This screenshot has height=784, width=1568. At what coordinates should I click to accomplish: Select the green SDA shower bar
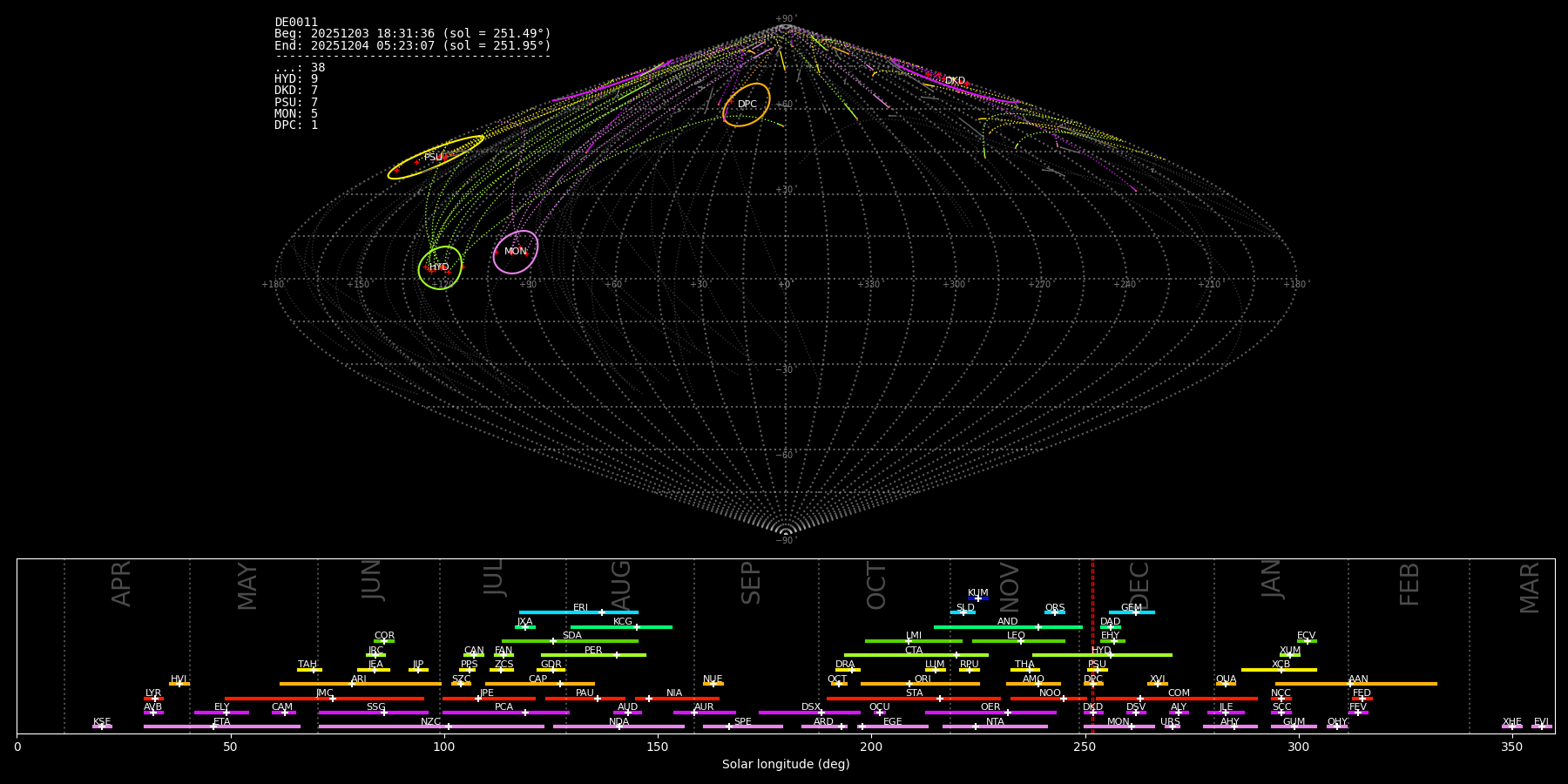(570, 641)
